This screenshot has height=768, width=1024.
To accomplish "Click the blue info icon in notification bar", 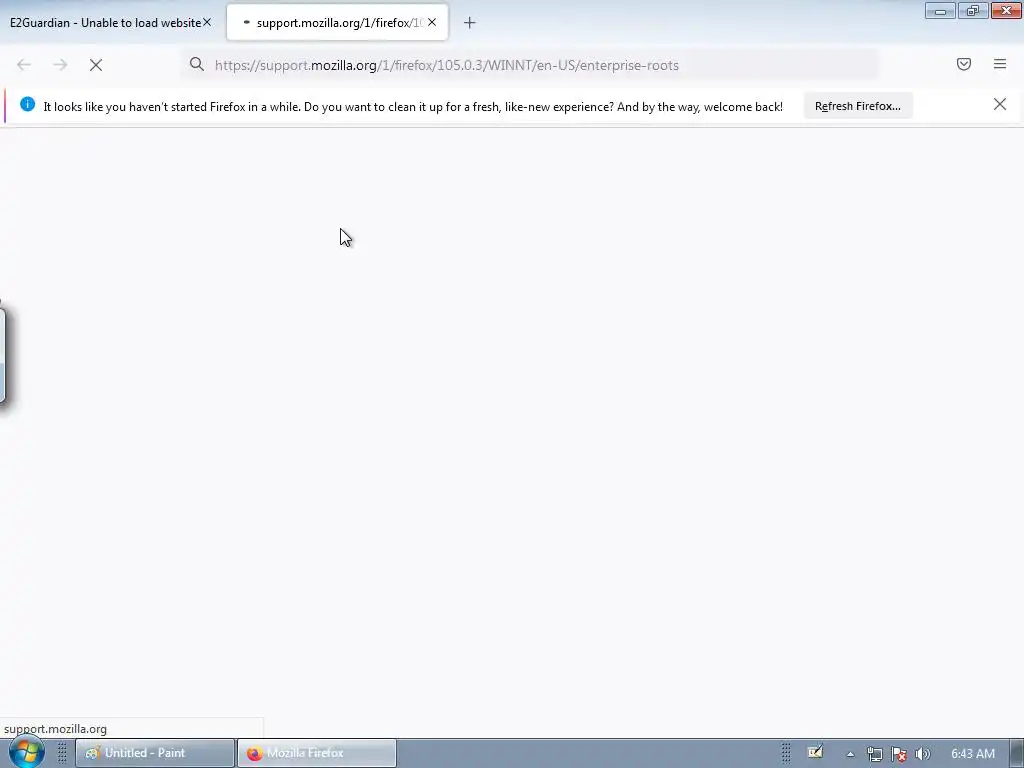I will [27, 104].
